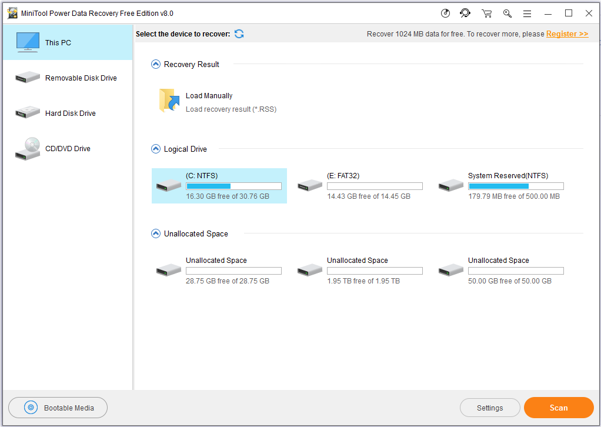Click the Load Manually folder icon

click(x=169, y=100)
